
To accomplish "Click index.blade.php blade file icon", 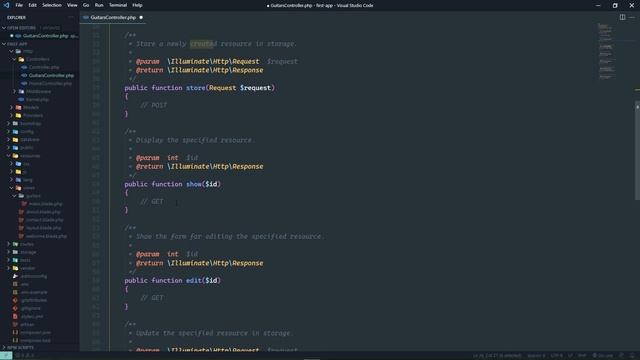I will coord(24,204).
